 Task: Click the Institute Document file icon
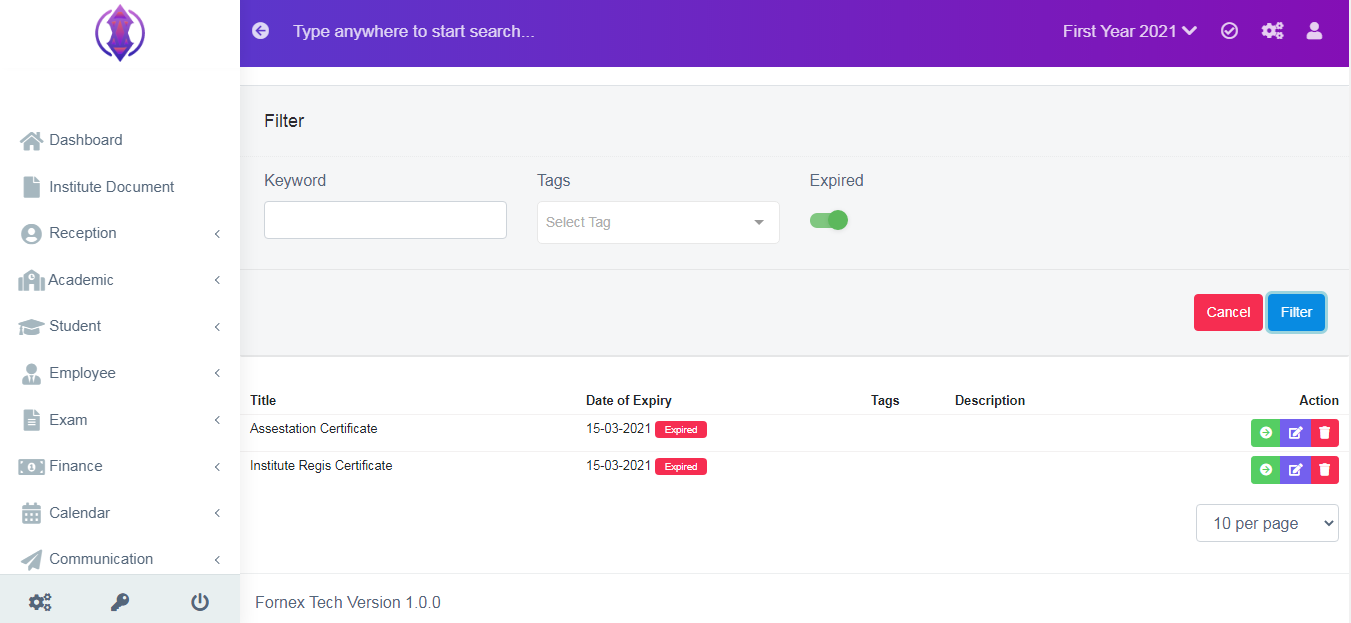coord(32,187)
